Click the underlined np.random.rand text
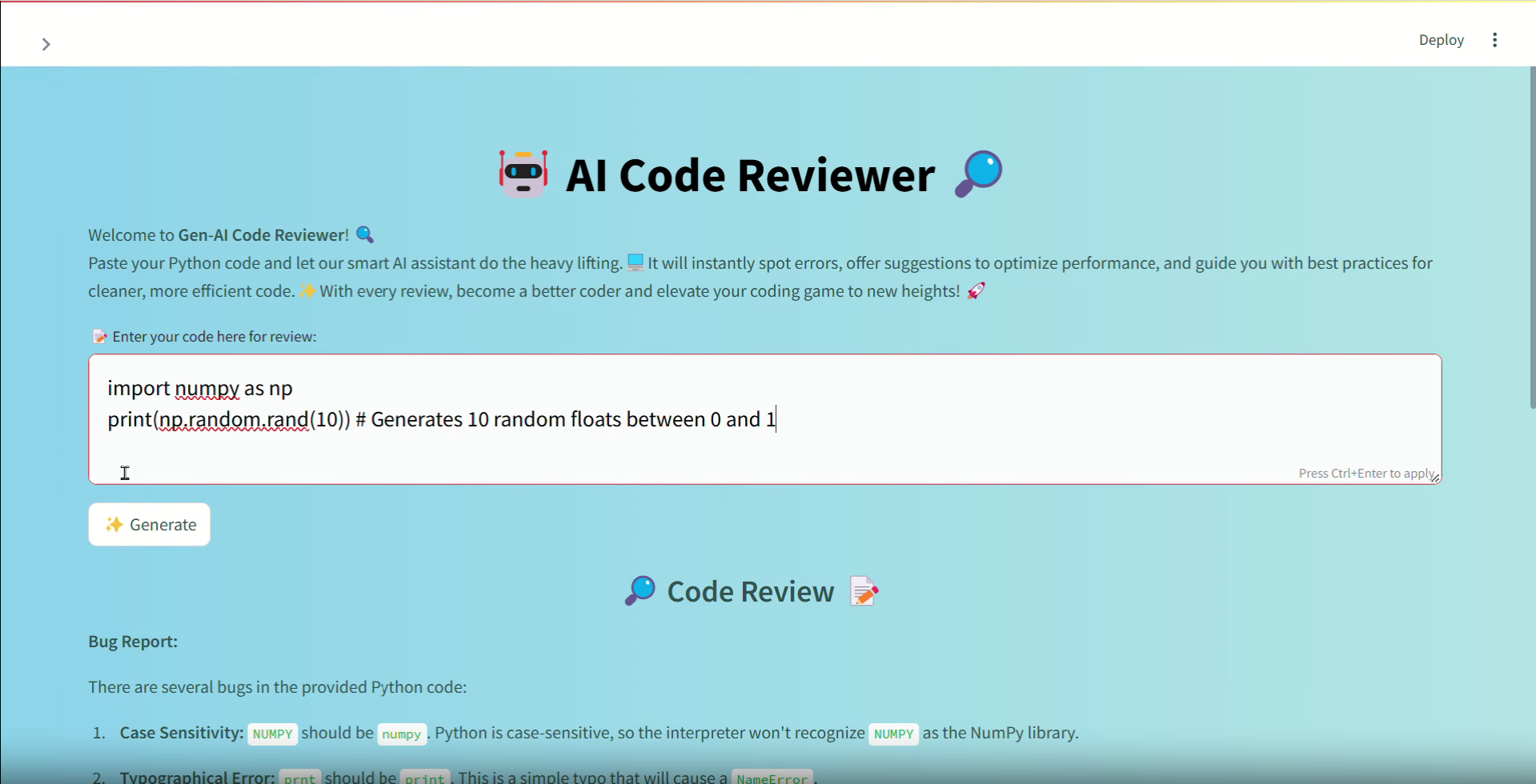This screenshot has height=784, width=1536. [x=234, y=420]
